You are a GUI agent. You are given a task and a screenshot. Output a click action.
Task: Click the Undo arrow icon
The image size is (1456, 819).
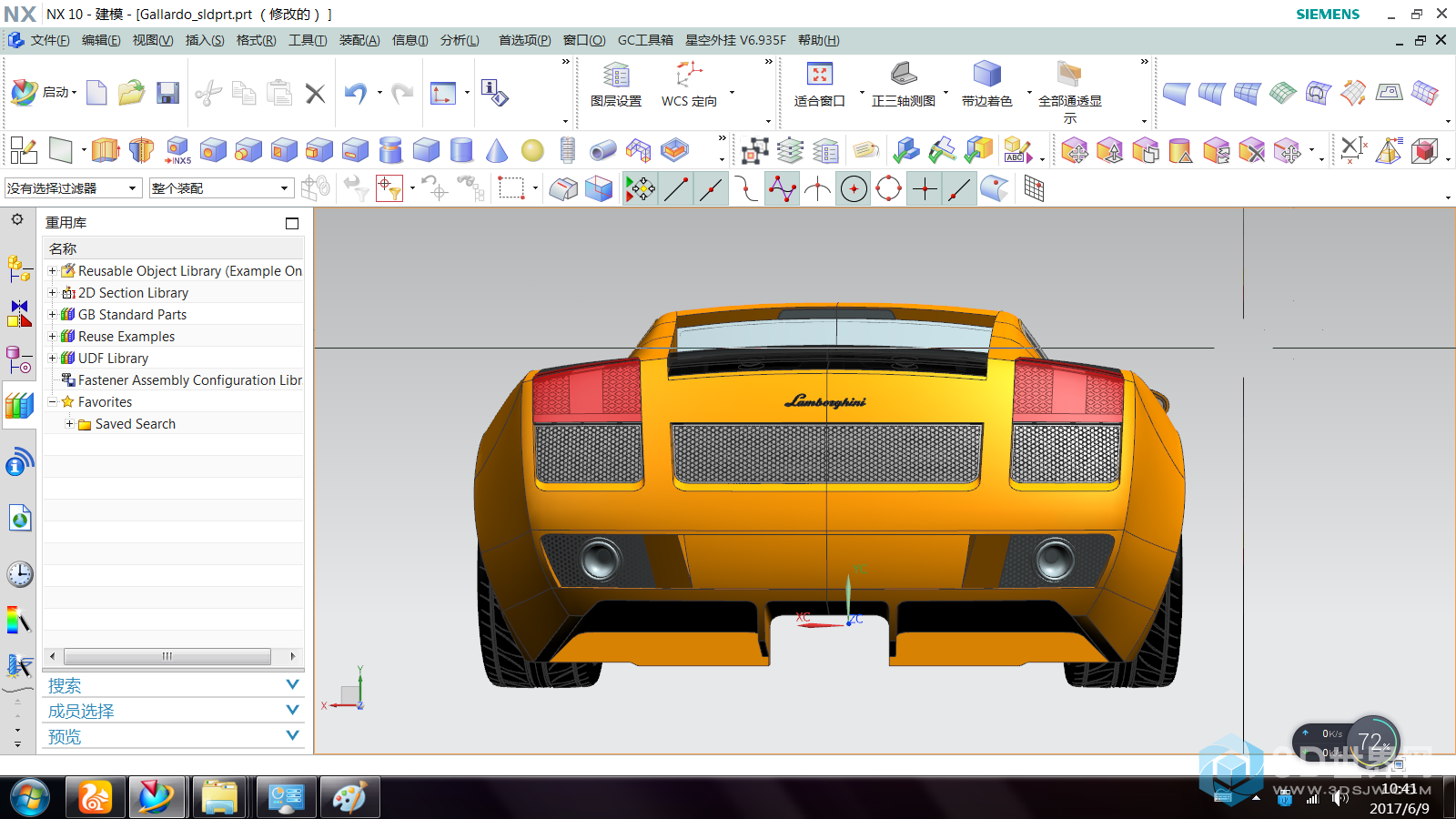pos(356,93)
